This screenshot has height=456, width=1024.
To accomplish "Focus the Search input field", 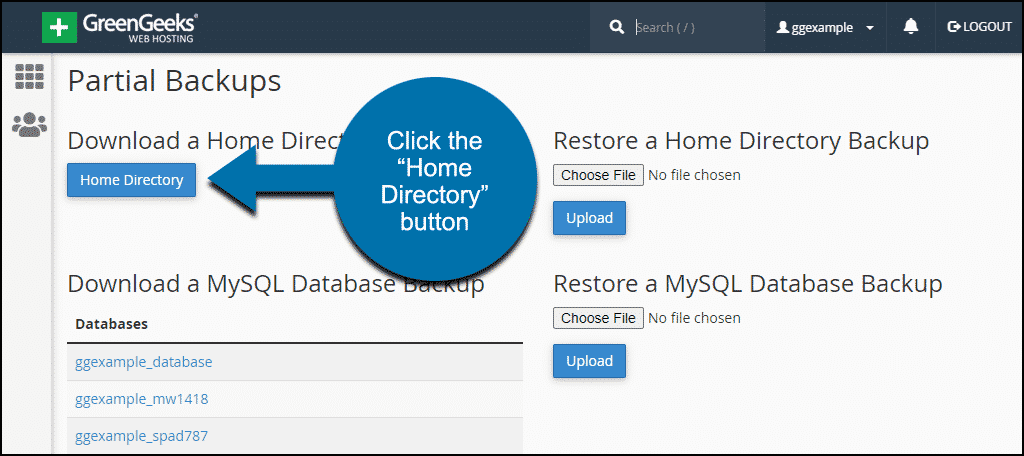I will click(690, 27).
